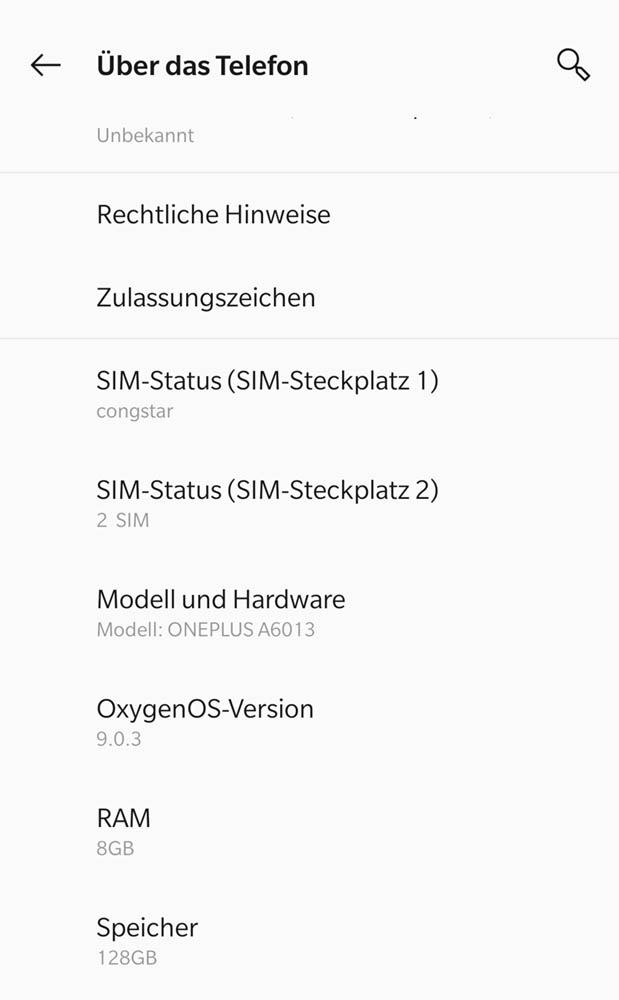Tap the congstar carrier label
This screenshot has width=619, height=1000.
[x=135, y=411]
